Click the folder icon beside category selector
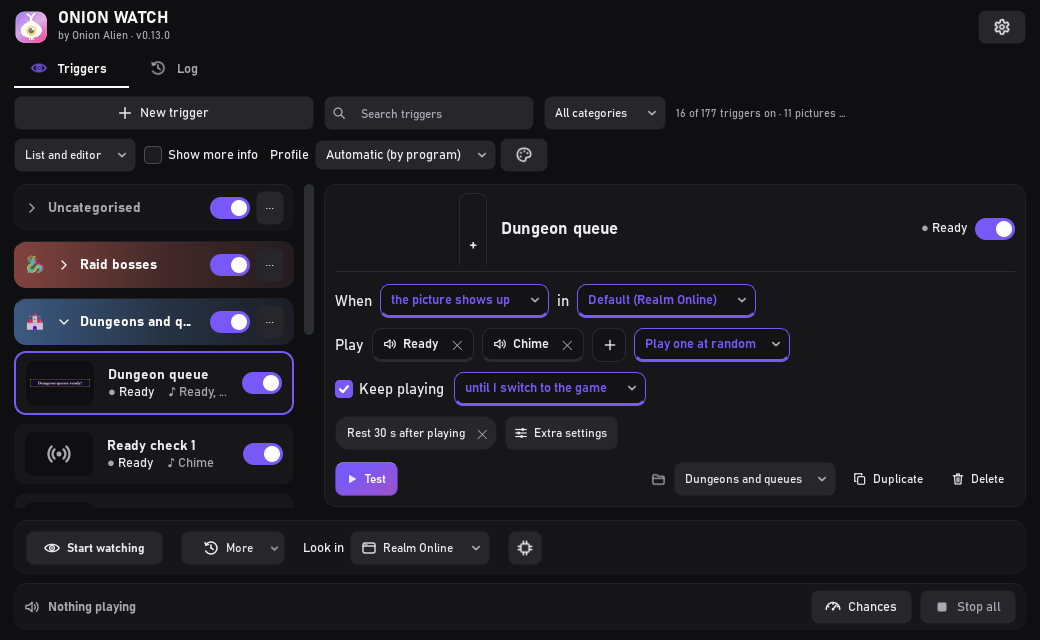This screenshot has height=640, width=1040. 658,479
